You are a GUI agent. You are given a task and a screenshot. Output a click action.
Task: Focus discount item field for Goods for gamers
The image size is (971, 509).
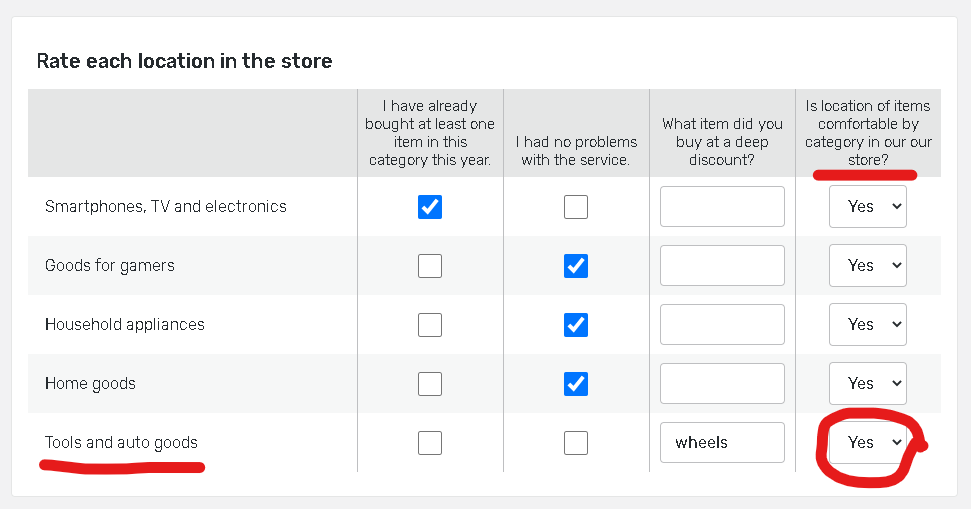(722, 266)
